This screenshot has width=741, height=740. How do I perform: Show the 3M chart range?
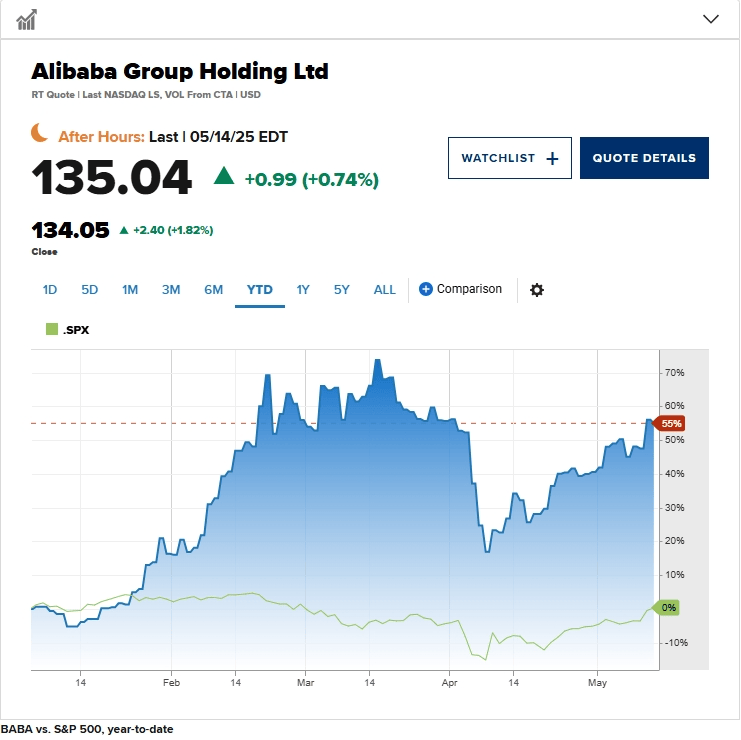tap(171, 290)
